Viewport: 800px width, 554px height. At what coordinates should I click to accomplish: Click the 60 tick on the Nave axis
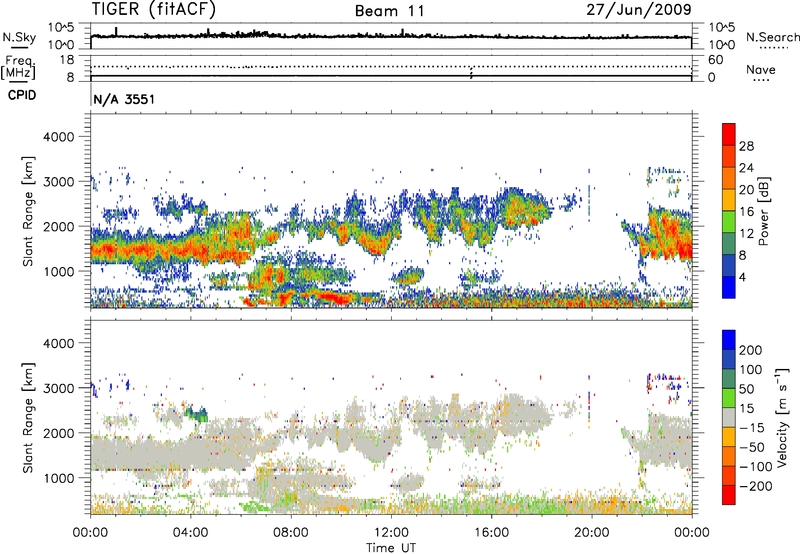tap(715, 60)
